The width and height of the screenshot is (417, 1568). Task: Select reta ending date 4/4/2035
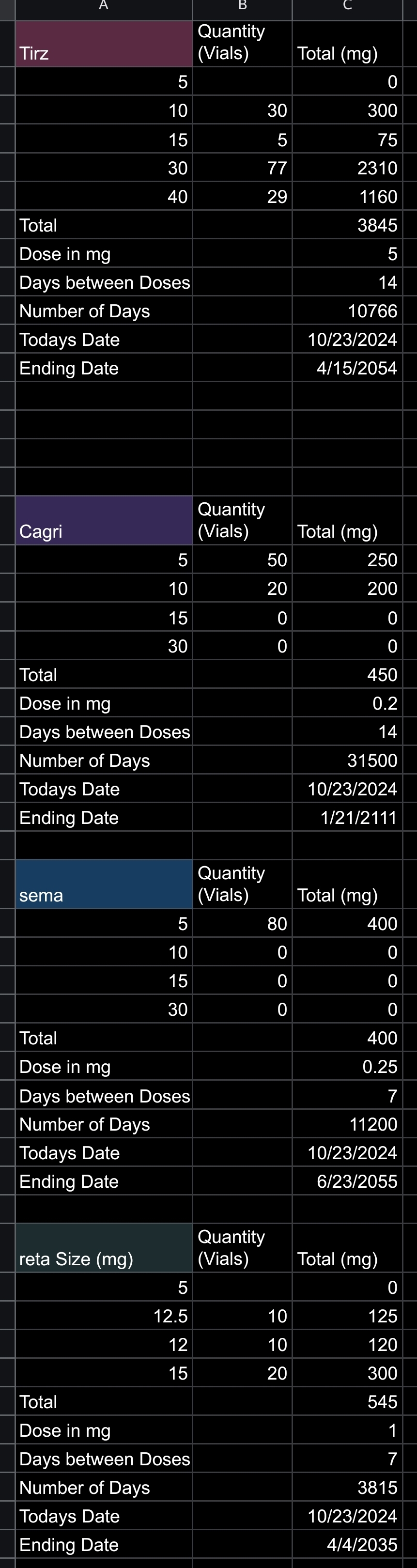pos(347,1545)
